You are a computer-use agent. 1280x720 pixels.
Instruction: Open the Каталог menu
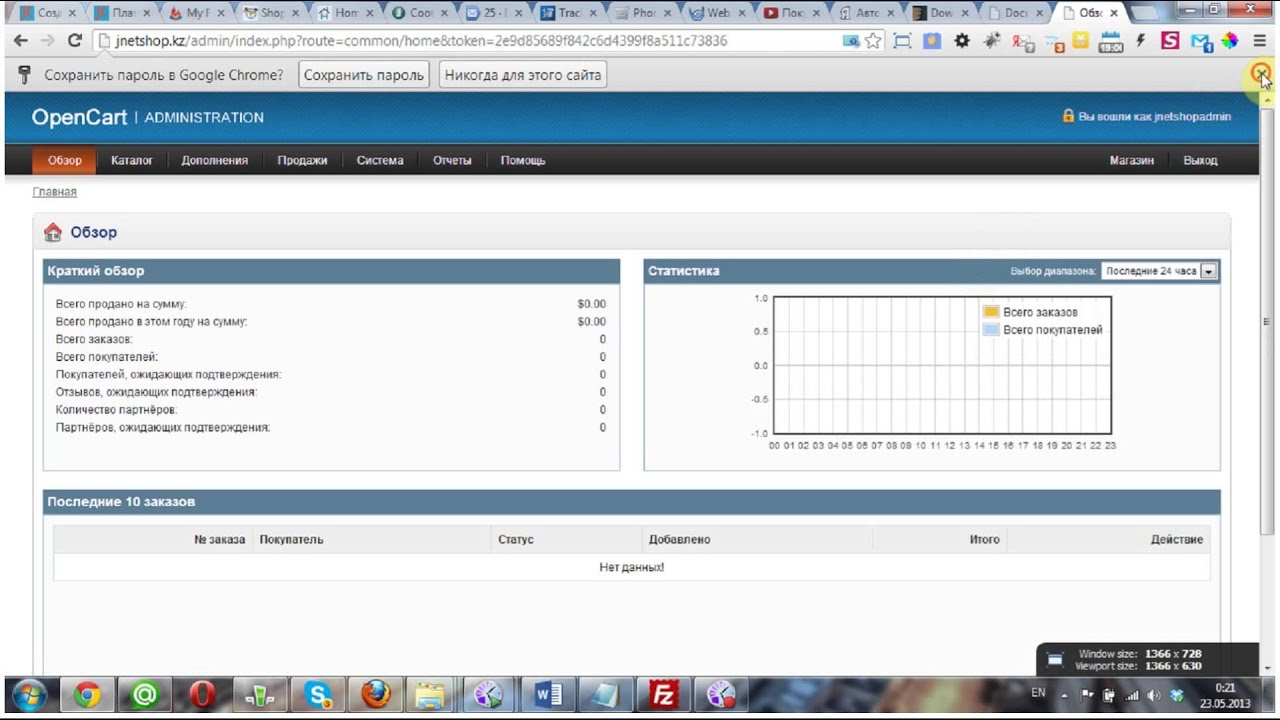[x=132, y=160]
